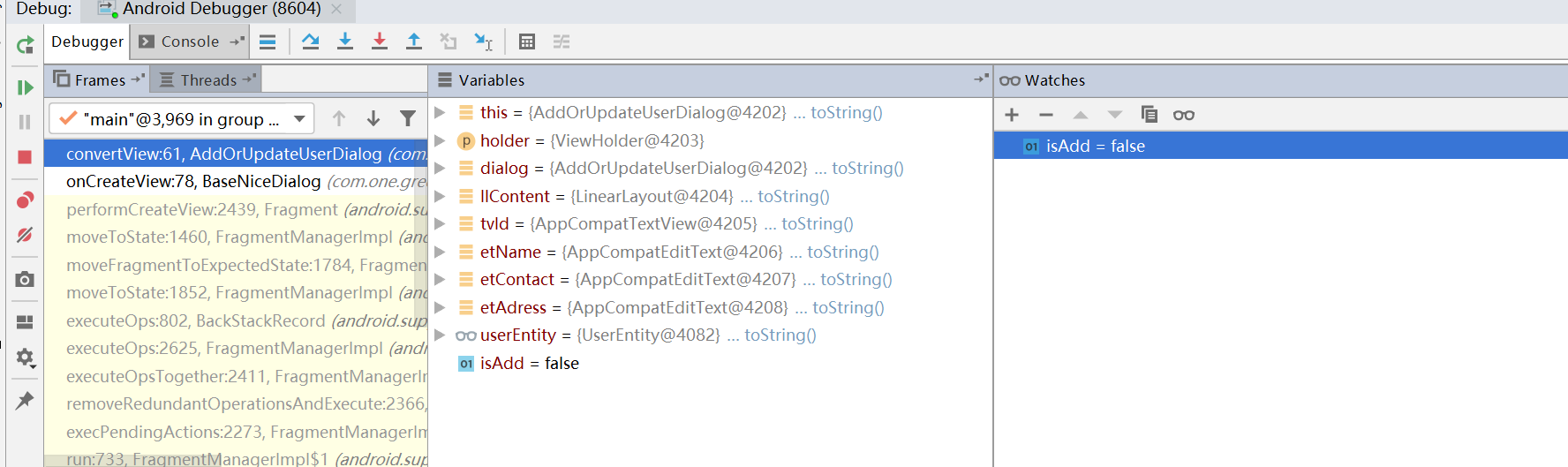1568x467 pixels.
Task: Expand the 'llContent' LinearLayout variable
Action: click(x=440, y=196)
